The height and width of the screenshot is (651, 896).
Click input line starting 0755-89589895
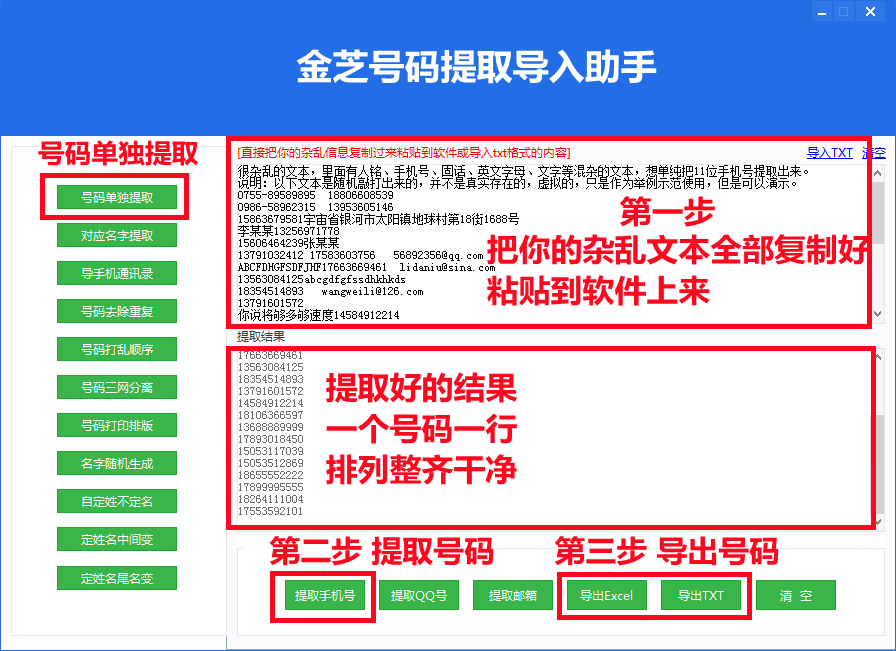click(x=315, y=195)
